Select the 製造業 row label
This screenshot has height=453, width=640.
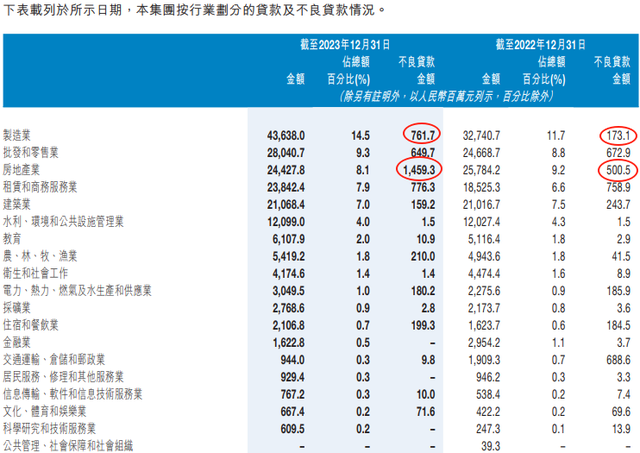pos(17,135)
